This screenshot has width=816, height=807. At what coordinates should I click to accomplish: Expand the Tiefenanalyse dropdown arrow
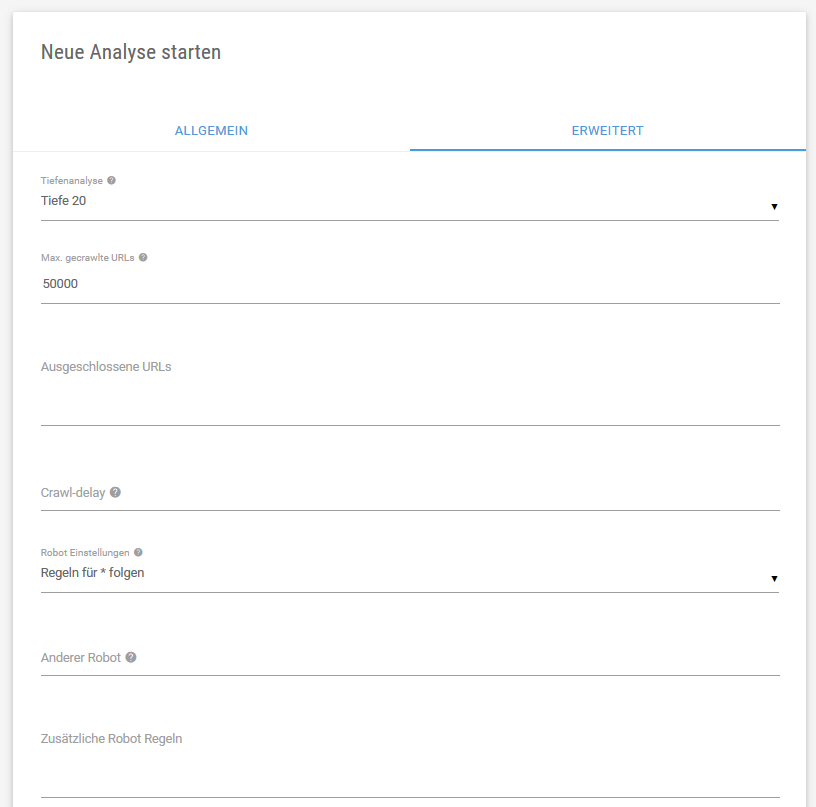(774, 207)
